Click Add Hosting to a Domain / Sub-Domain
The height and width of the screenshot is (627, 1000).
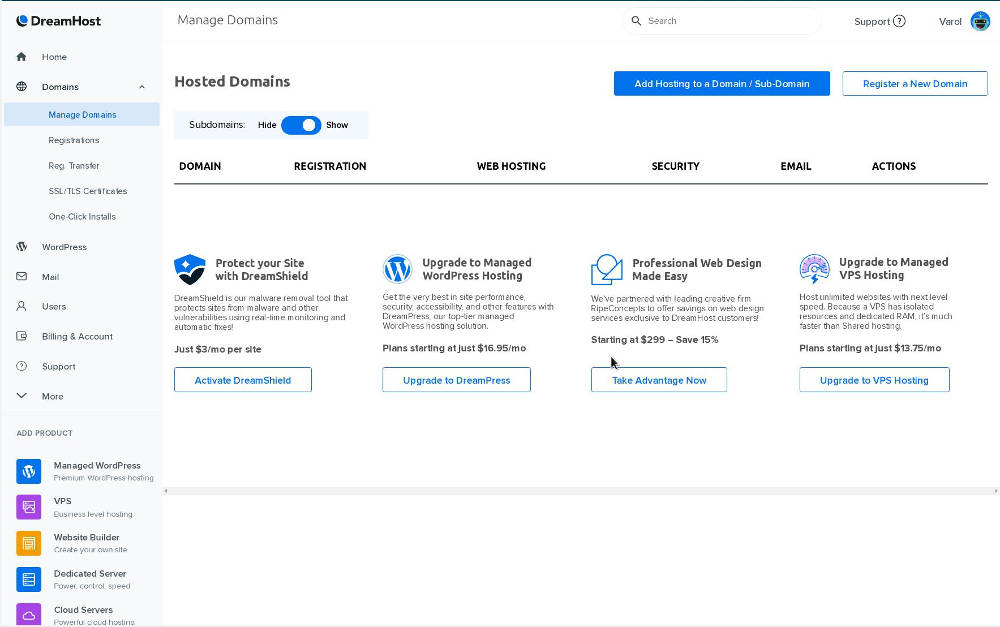pyautogui.click(x=722, y=84)
